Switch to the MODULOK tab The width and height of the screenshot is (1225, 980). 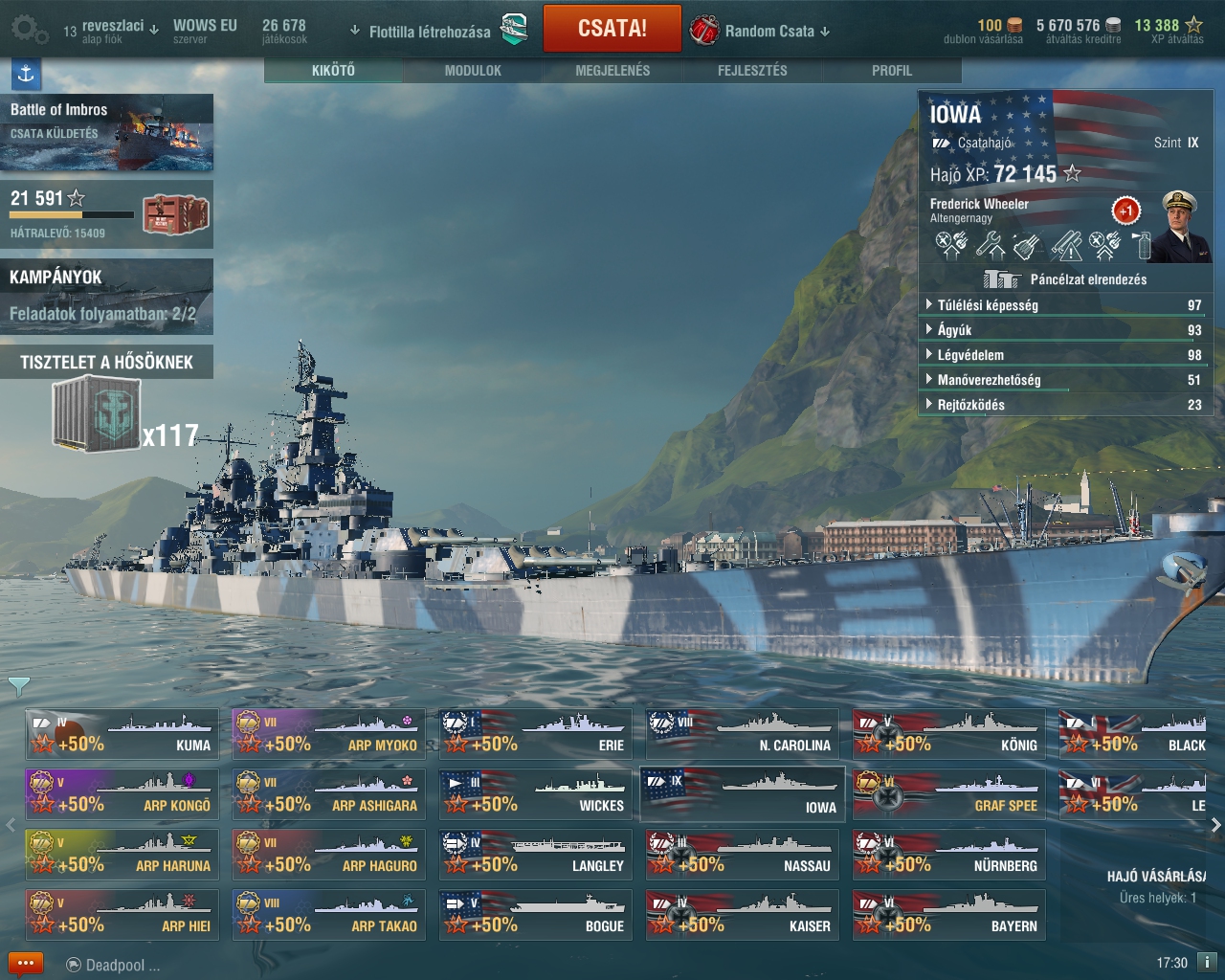473,70
